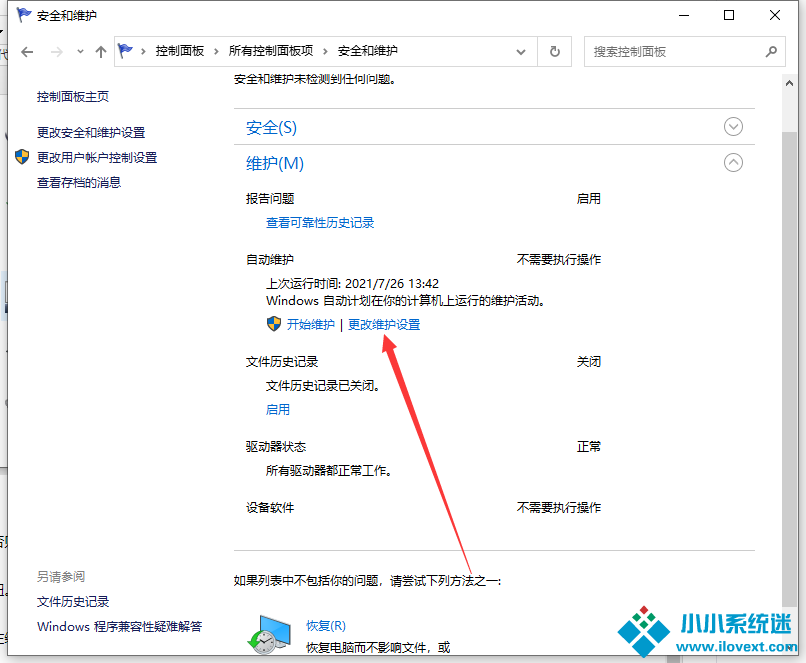Image resolution: width=806 pixels, height=663 pixels.
Task: Refresh the control panel page
Action: 555,51
